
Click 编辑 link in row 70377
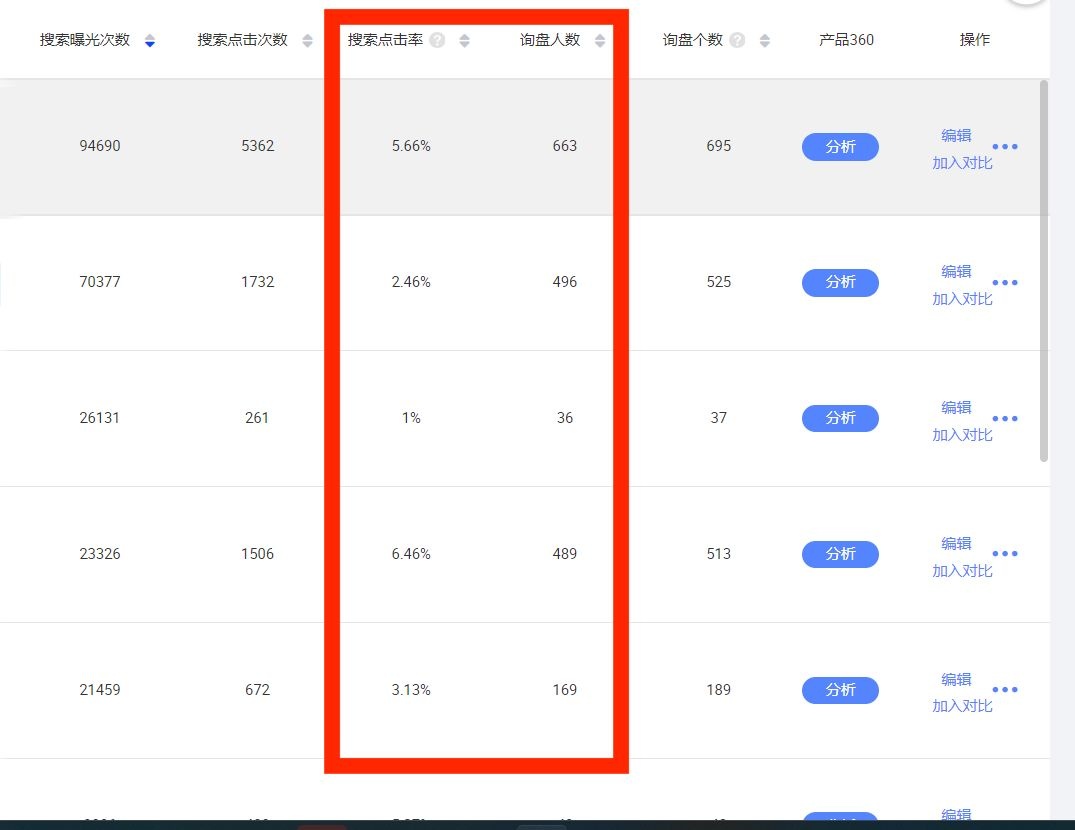[x=956, y=272]
